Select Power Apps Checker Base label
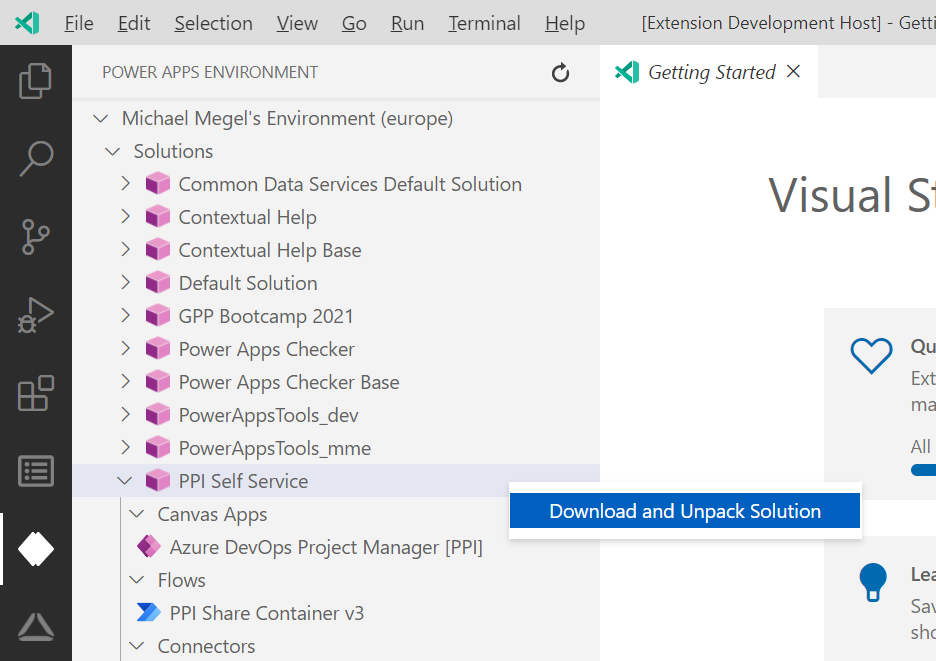Image resolution: width=936 pixels, height=661 pixels. (x=289, y=382)
